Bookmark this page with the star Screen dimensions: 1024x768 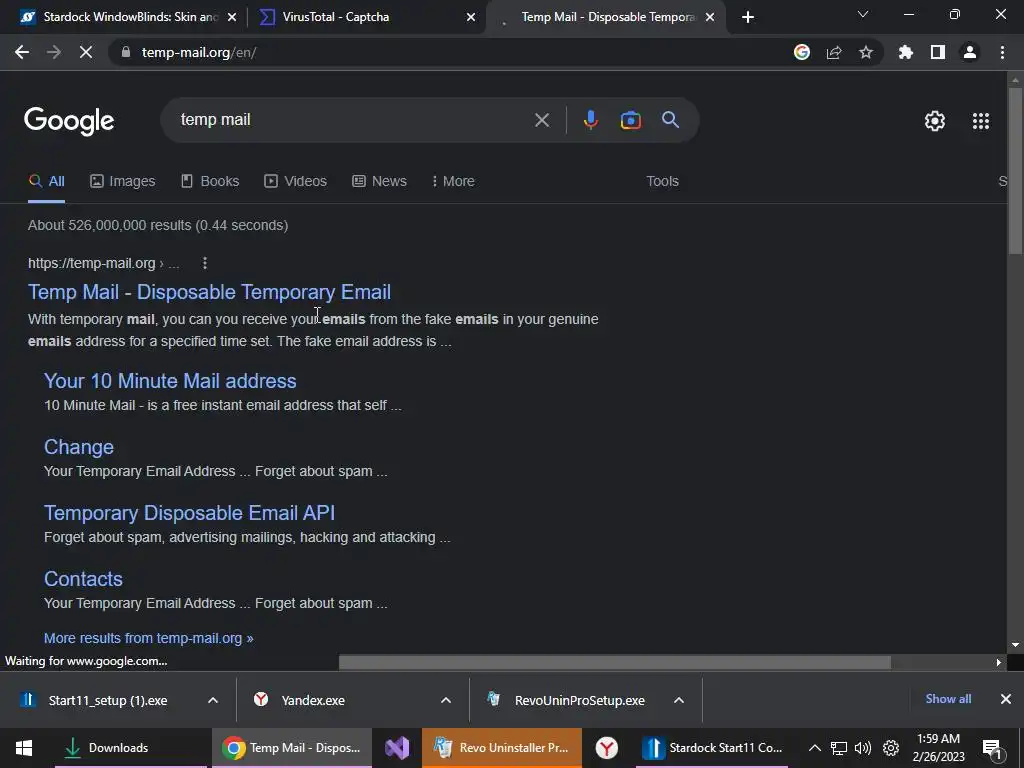coord(866,52)
